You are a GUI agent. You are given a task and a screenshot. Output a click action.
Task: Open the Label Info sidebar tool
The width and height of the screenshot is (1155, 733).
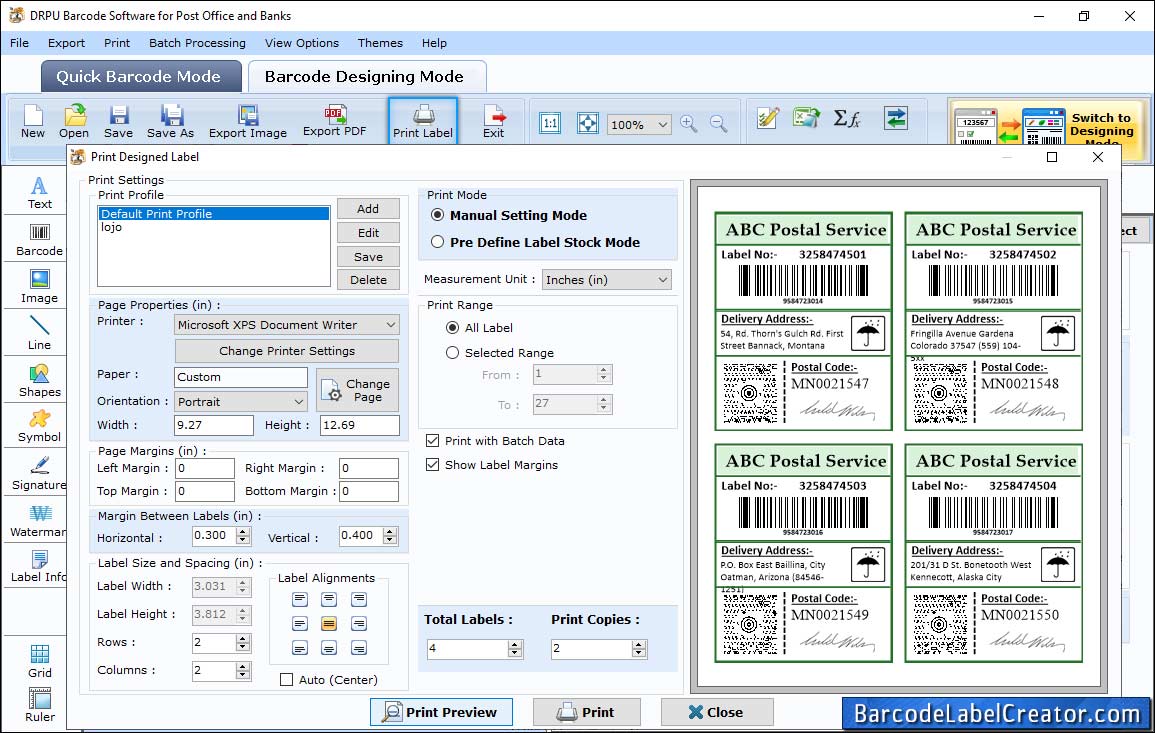[39, 567]
